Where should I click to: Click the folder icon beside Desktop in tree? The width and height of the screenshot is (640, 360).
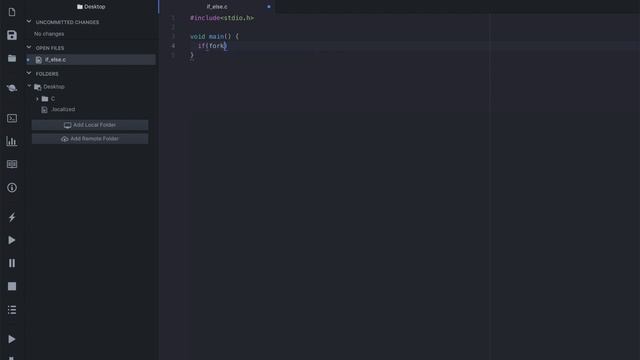click(x=38, y=87)
